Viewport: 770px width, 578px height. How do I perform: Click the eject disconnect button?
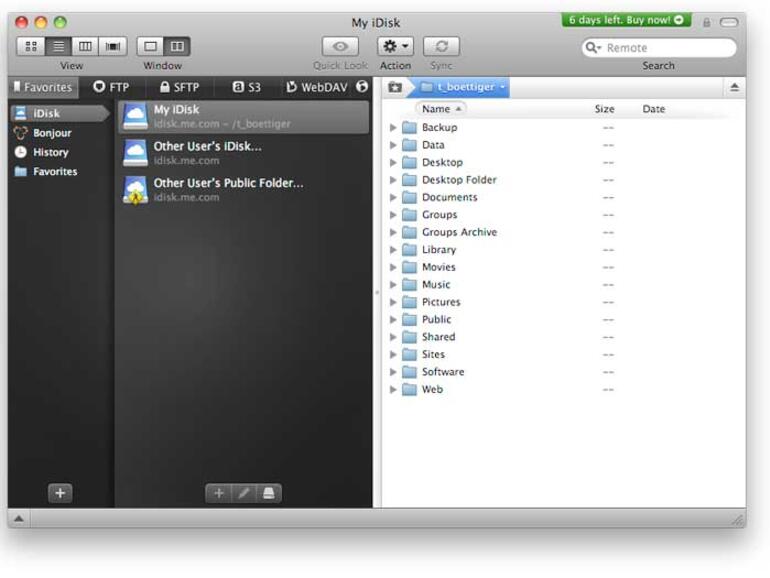pos(735,87)
